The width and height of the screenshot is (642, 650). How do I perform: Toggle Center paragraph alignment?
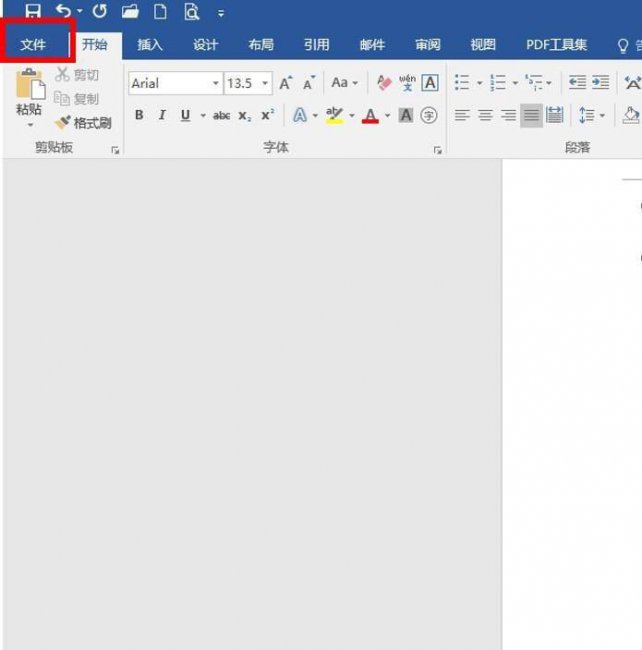(x=485, y=115)
